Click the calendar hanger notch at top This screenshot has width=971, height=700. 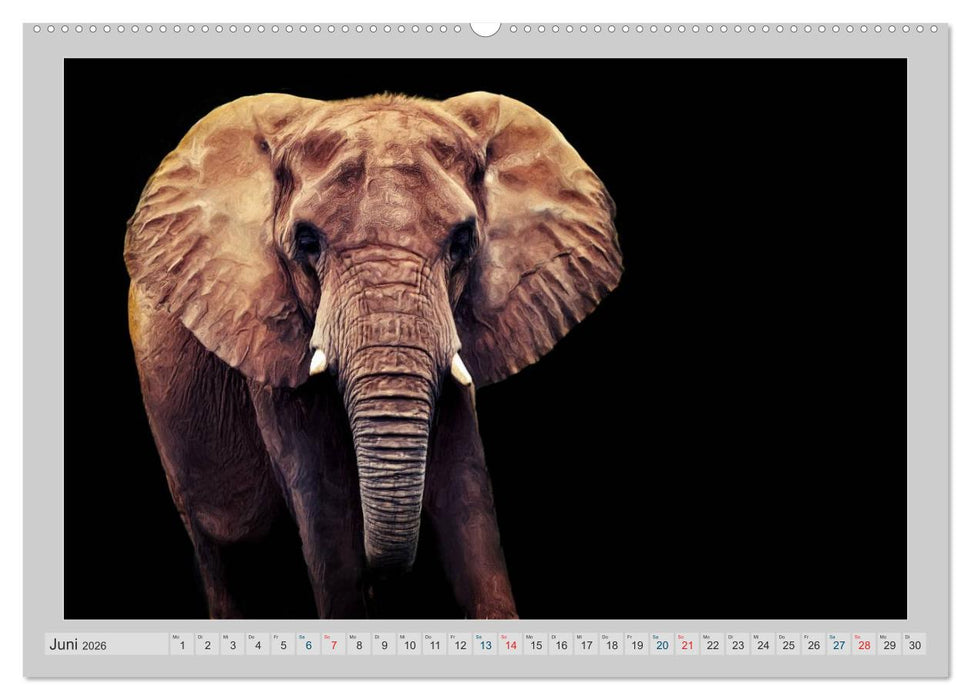coord(485,28)
